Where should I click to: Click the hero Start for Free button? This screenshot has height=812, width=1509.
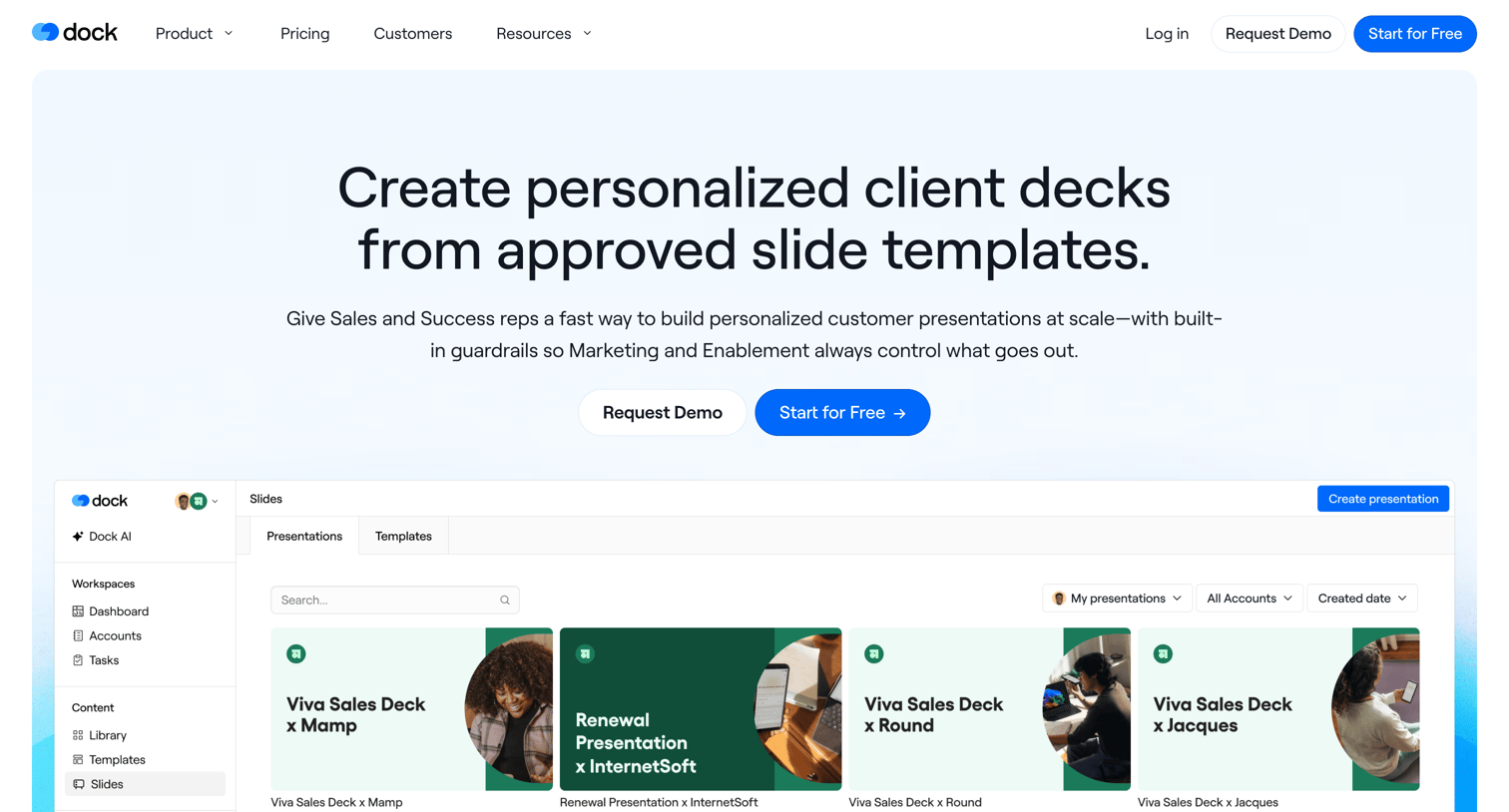point(842,413)
